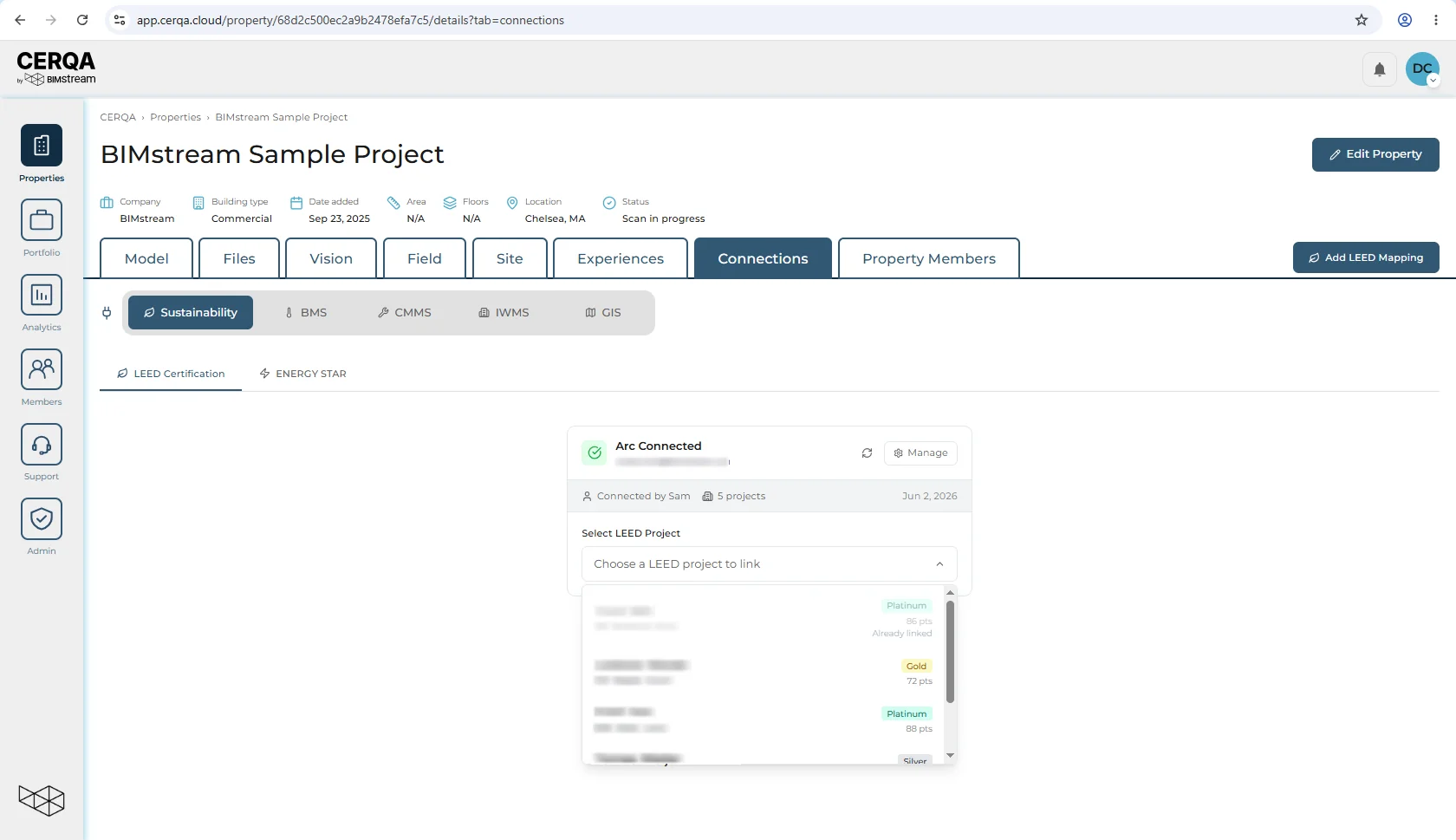Open the browser three-dot menu
The image size is (1456, 840).
click(x=1436, y=20)
